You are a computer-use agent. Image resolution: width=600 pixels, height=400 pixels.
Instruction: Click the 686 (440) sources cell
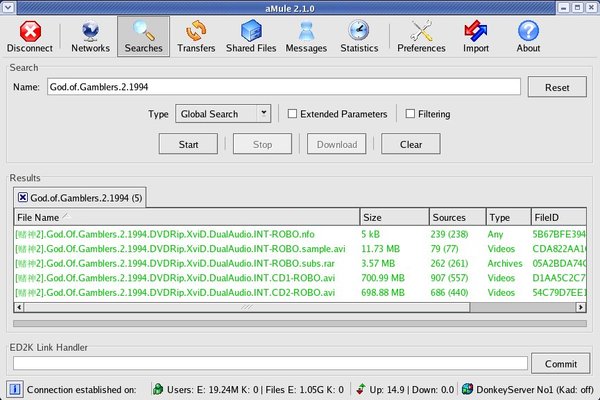(x=449, y=292)
